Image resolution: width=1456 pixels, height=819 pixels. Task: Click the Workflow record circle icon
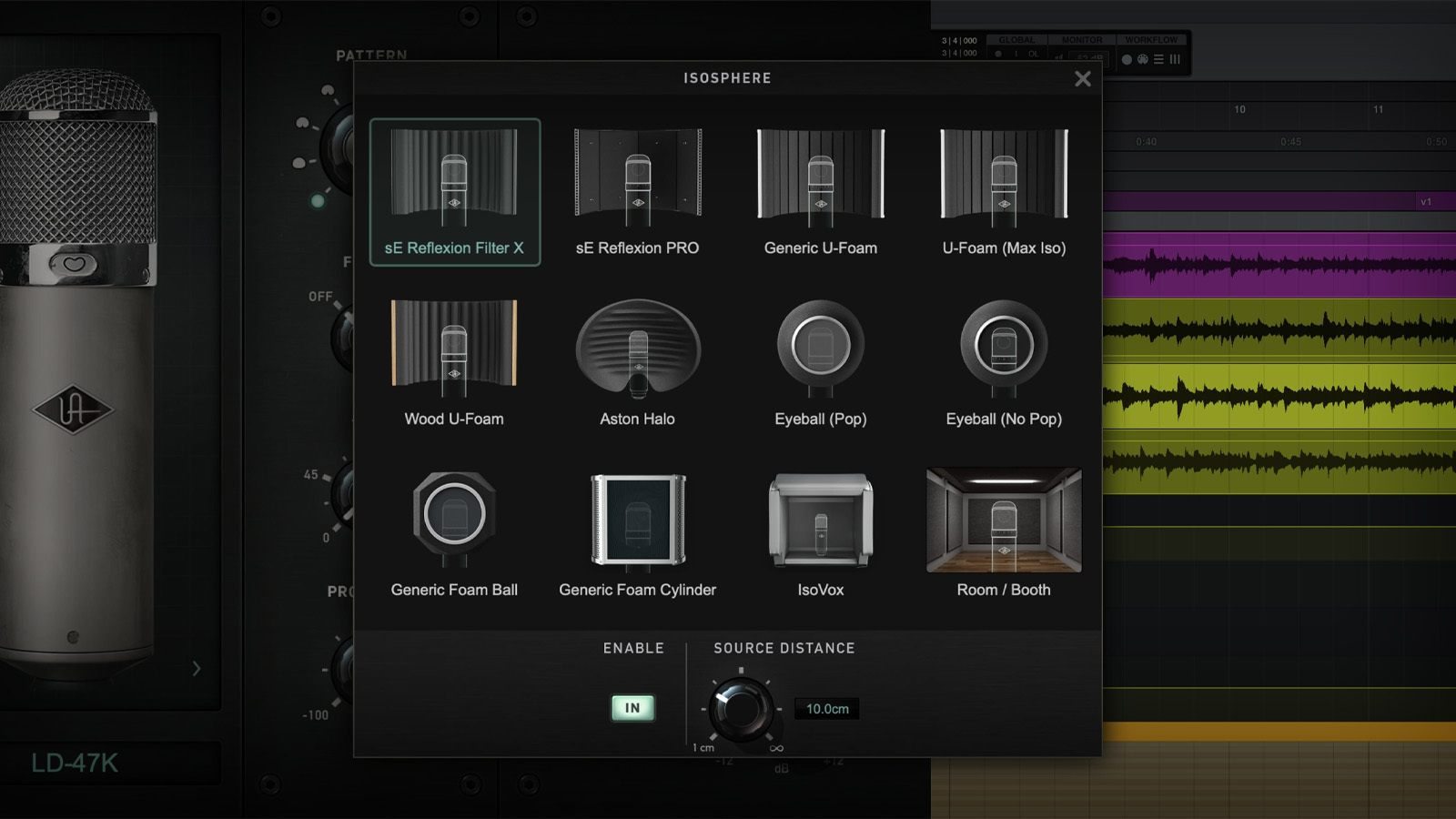(1127, 59)
